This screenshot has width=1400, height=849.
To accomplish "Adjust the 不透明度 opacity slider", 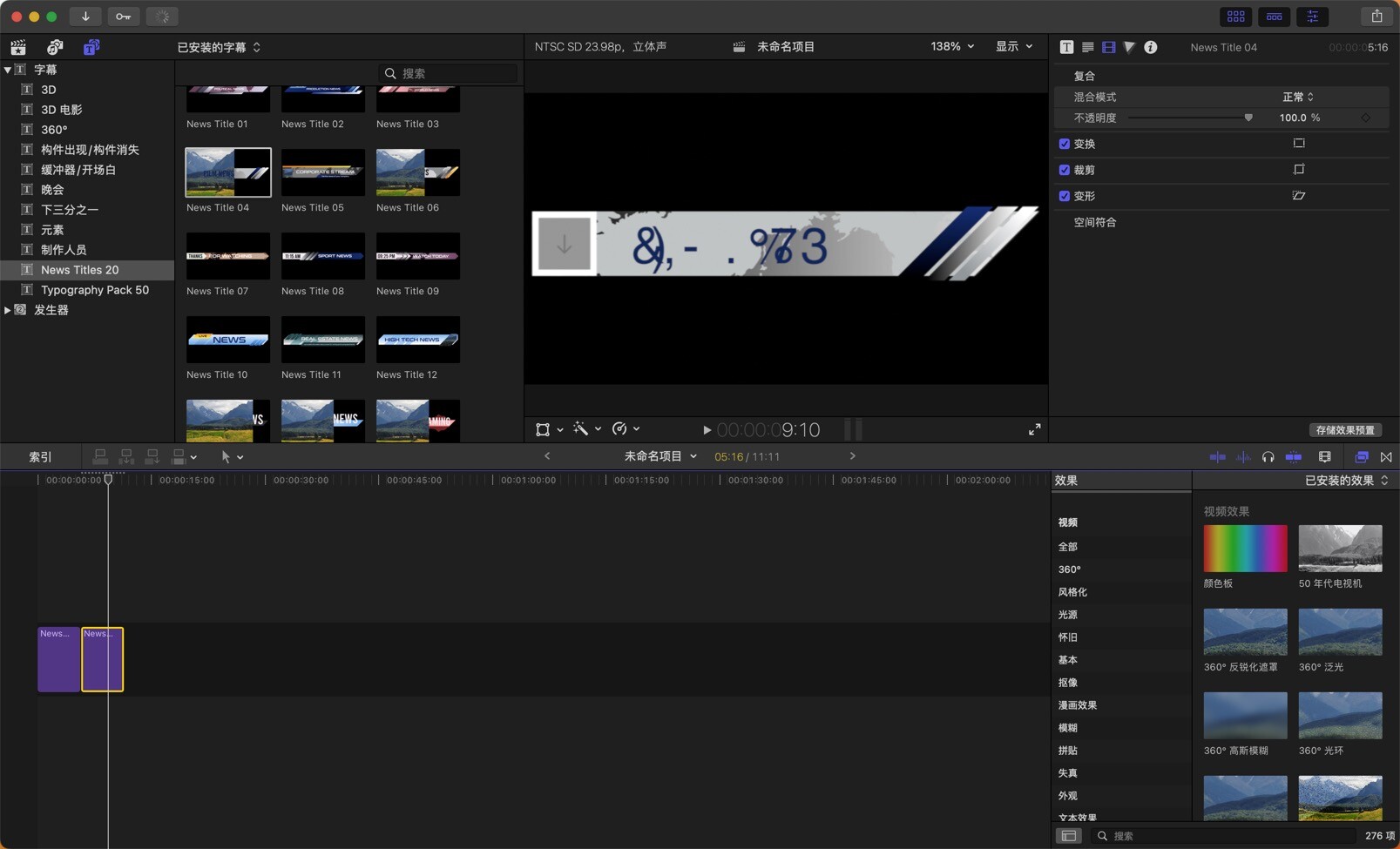I will [x=1190, y=118].
